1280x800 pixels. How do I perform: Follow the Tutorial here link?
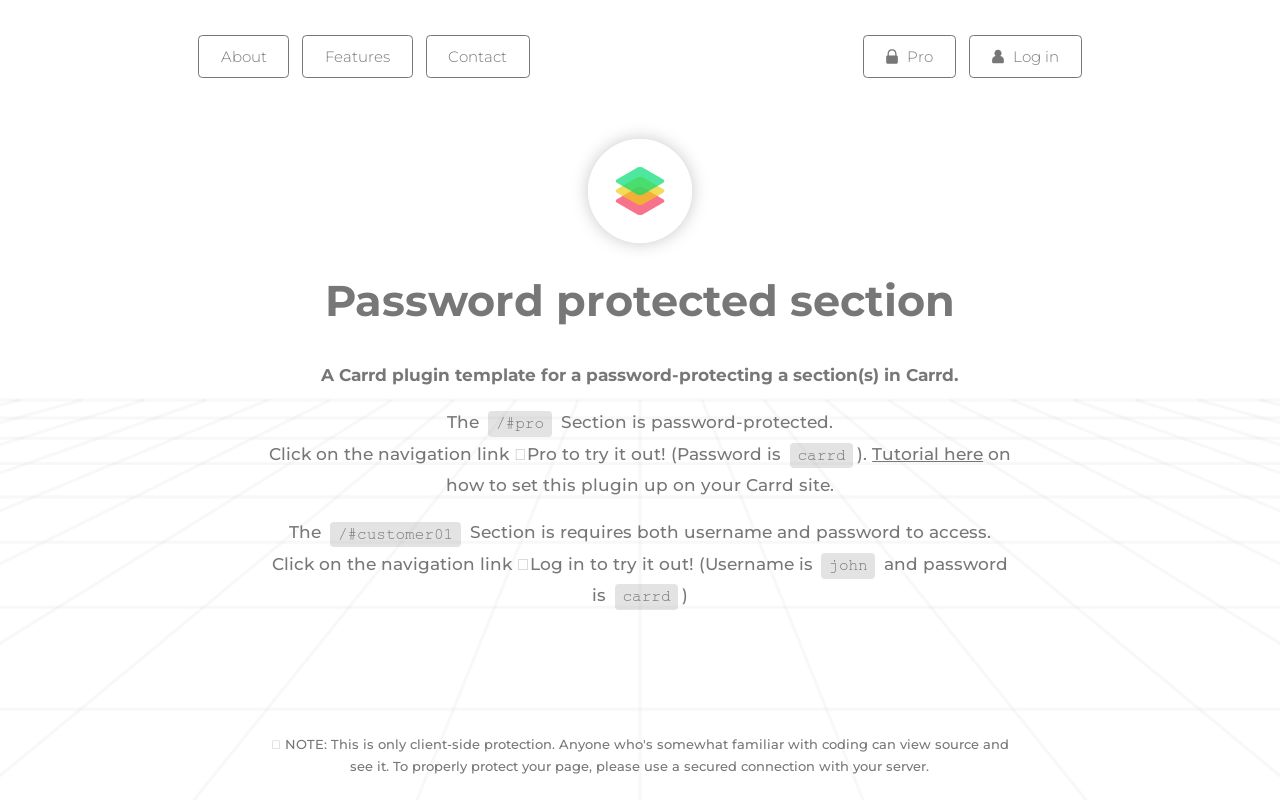(927, 454)
